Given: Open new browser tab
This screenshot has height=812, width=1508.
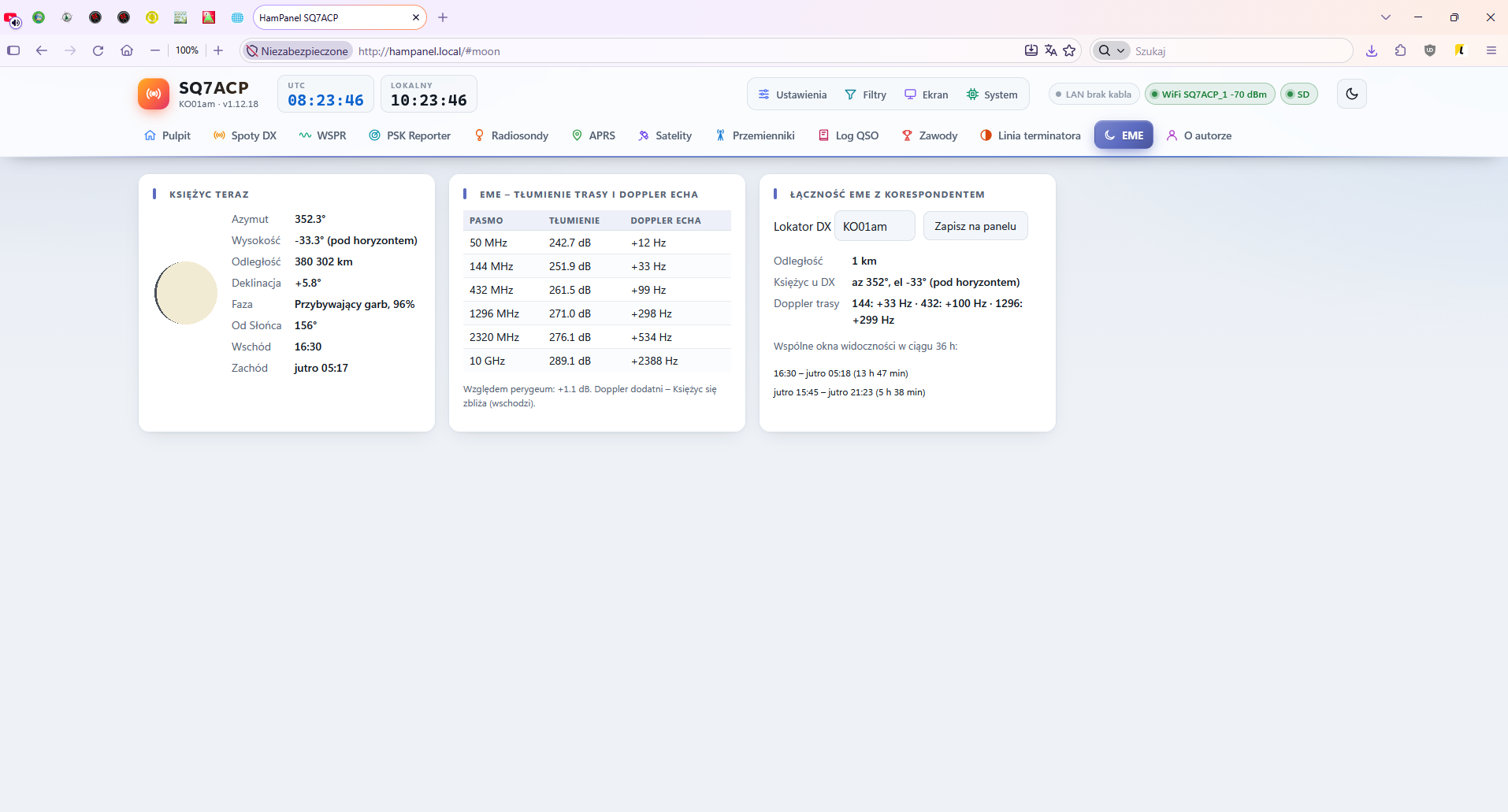Looking at the screenshot, I should point(443,17).
